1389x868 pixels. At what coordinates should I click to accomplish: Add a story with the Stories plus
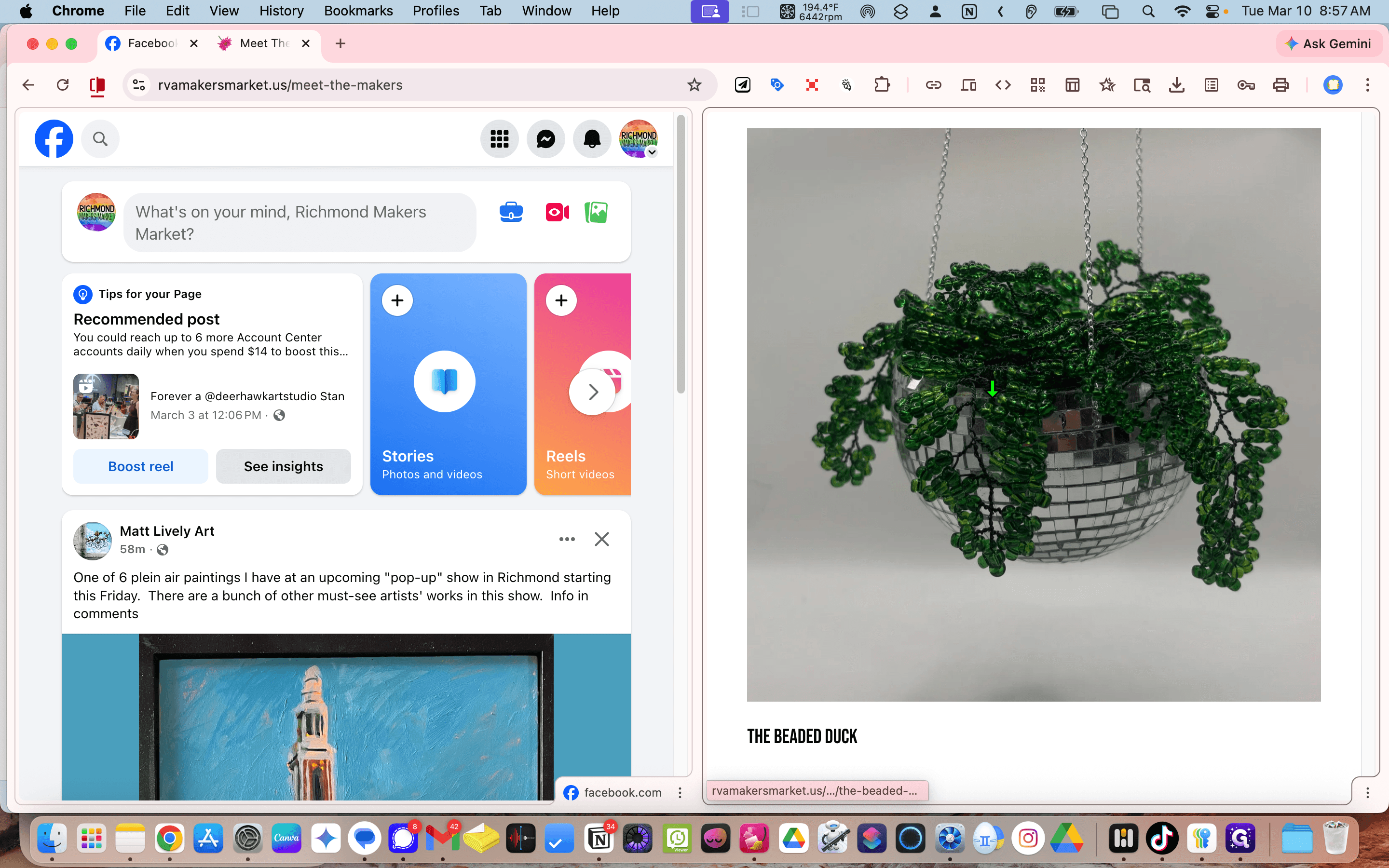[397, 300]
